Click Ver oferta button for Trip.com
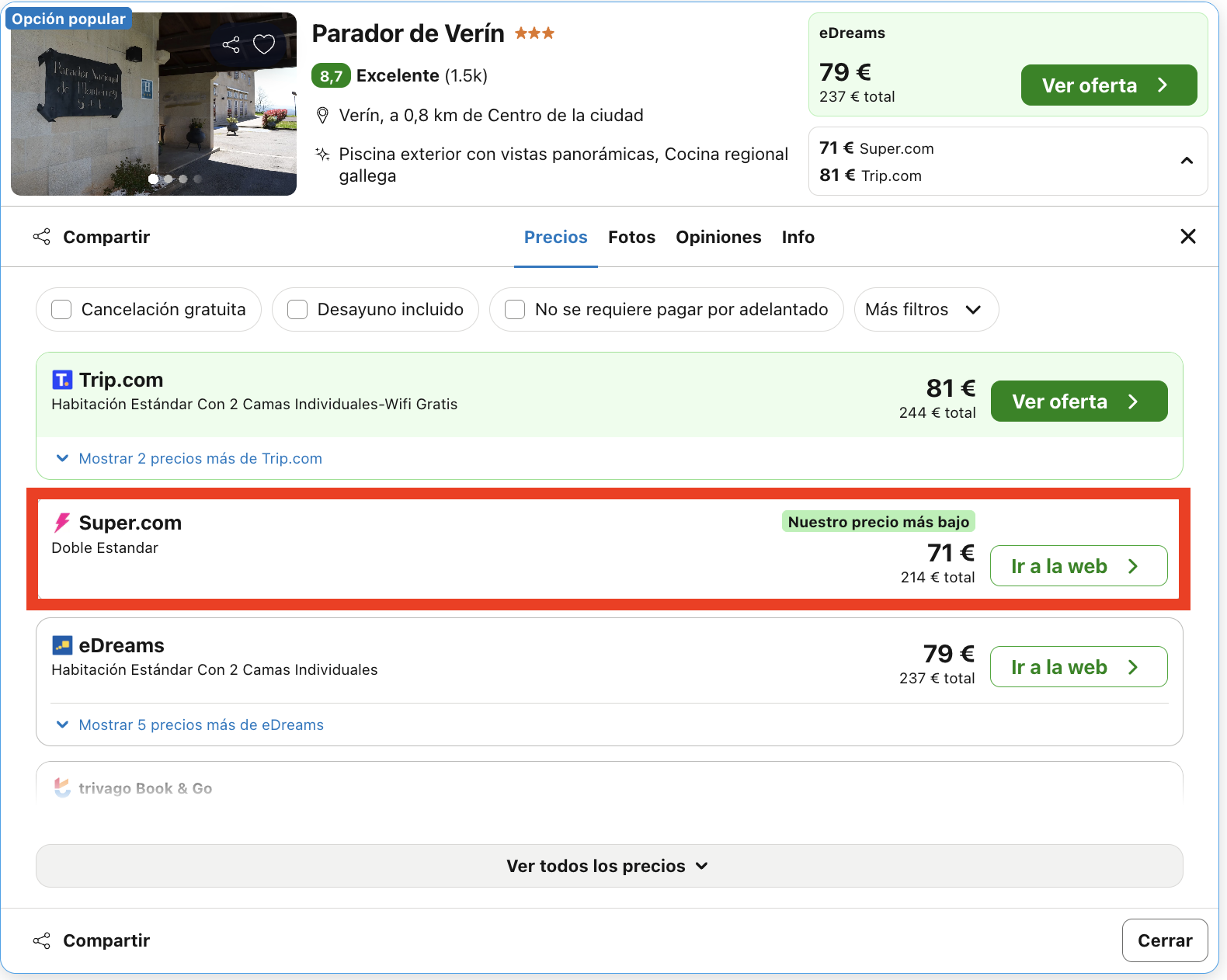Screen dimensions: 1227x980 pyautogui.click(x=1079, y=401)
